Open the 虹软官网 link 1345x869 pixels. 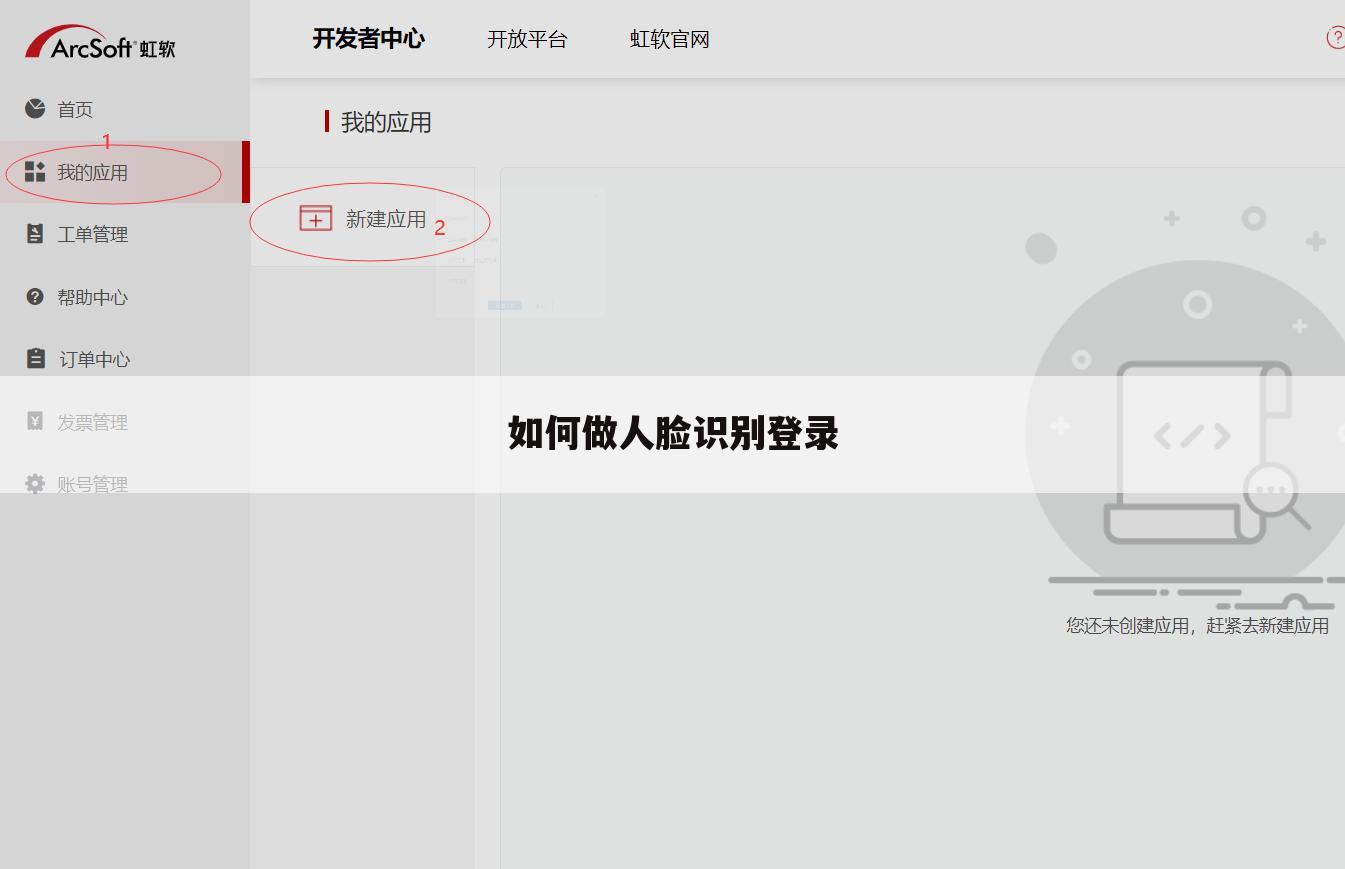(670, 39)
